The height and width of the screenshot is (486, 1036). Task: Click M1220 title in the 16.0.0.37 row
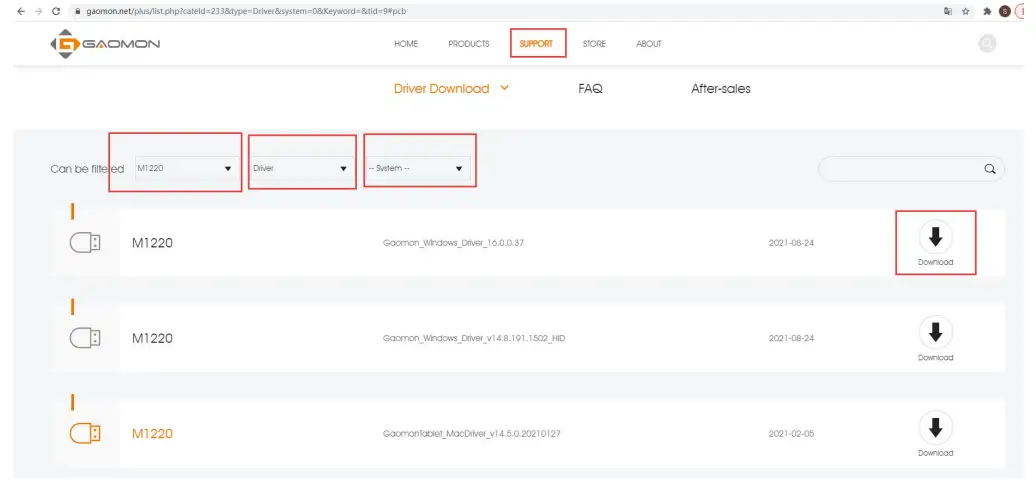coord(153,243)
